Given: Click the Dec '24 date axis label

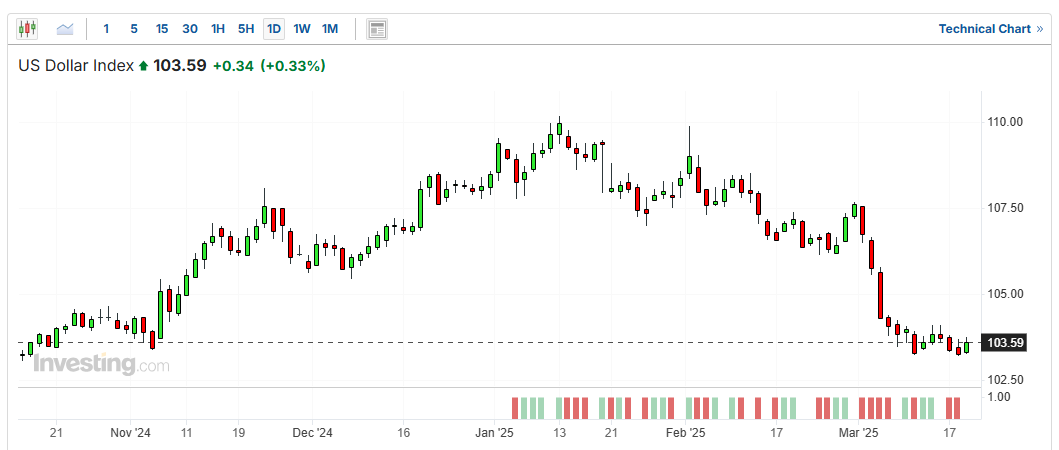Looking at the screenshot, I should (x=313, y=432).
